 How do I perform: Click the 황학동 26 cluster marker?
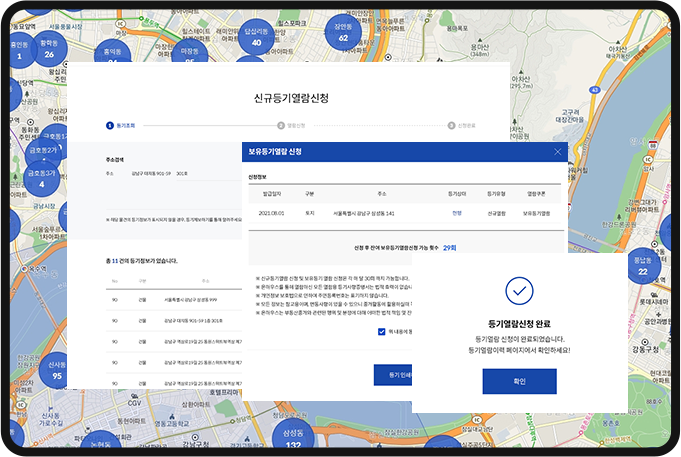pos(48,48)
